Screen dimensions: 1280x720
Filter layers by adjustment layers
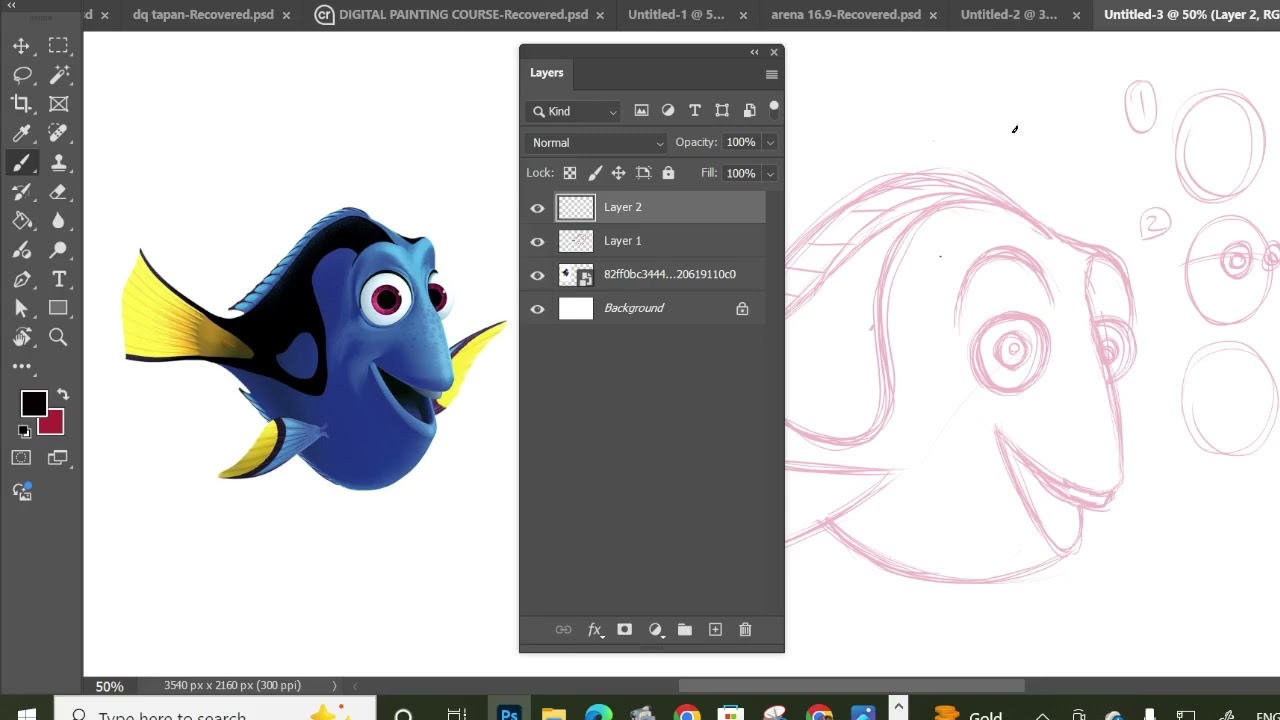pyautogui.click(x=668, y=111)
